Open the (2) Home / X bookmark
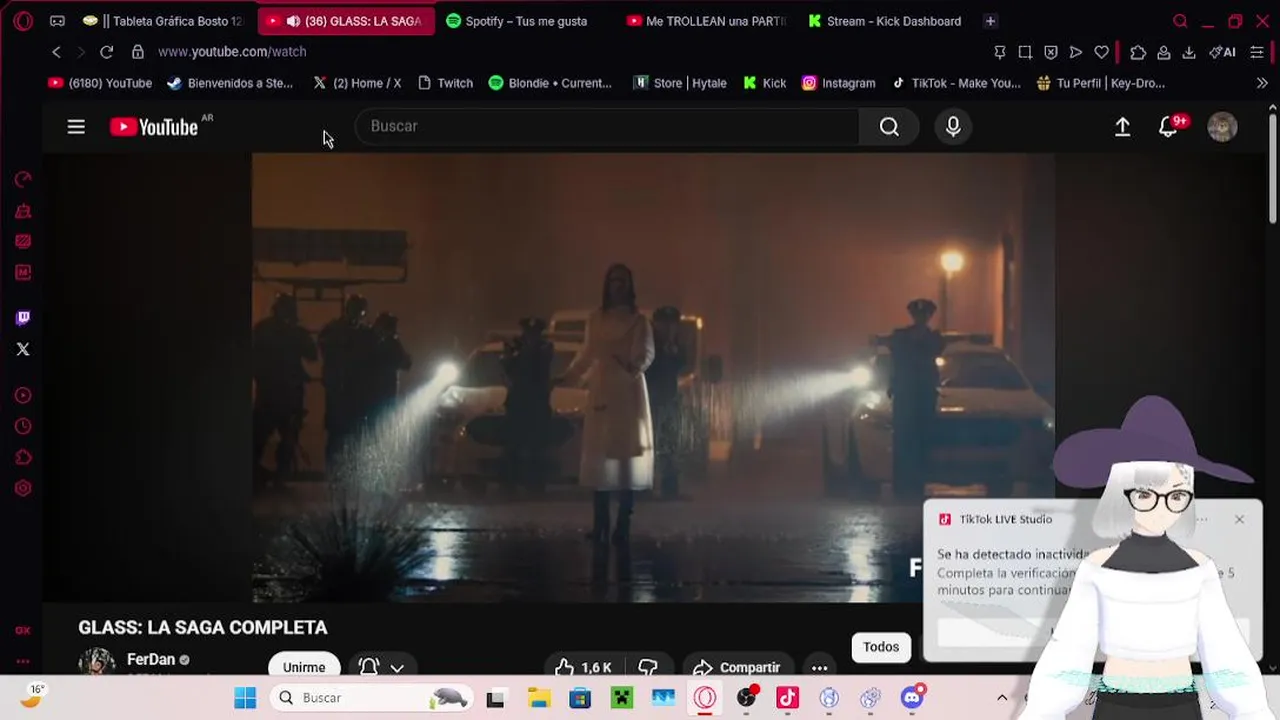Image resolution: width=1280 pixels, height=720 pixels. coord(357,83)
